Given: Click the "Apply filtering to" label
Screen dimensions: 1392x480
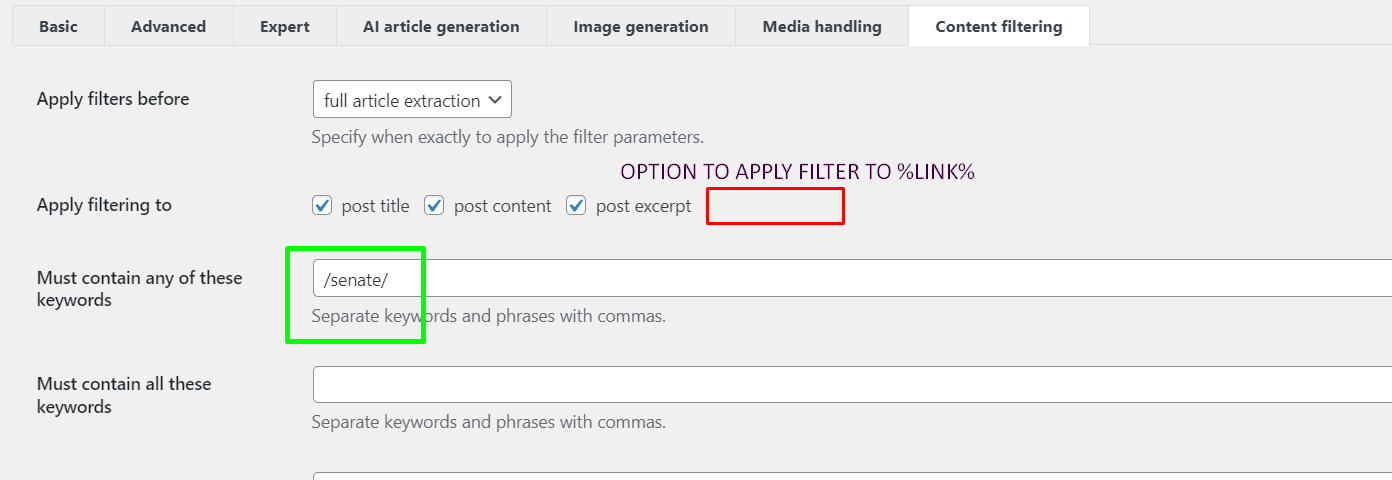Looking at the screenshot, I should 104,205.
